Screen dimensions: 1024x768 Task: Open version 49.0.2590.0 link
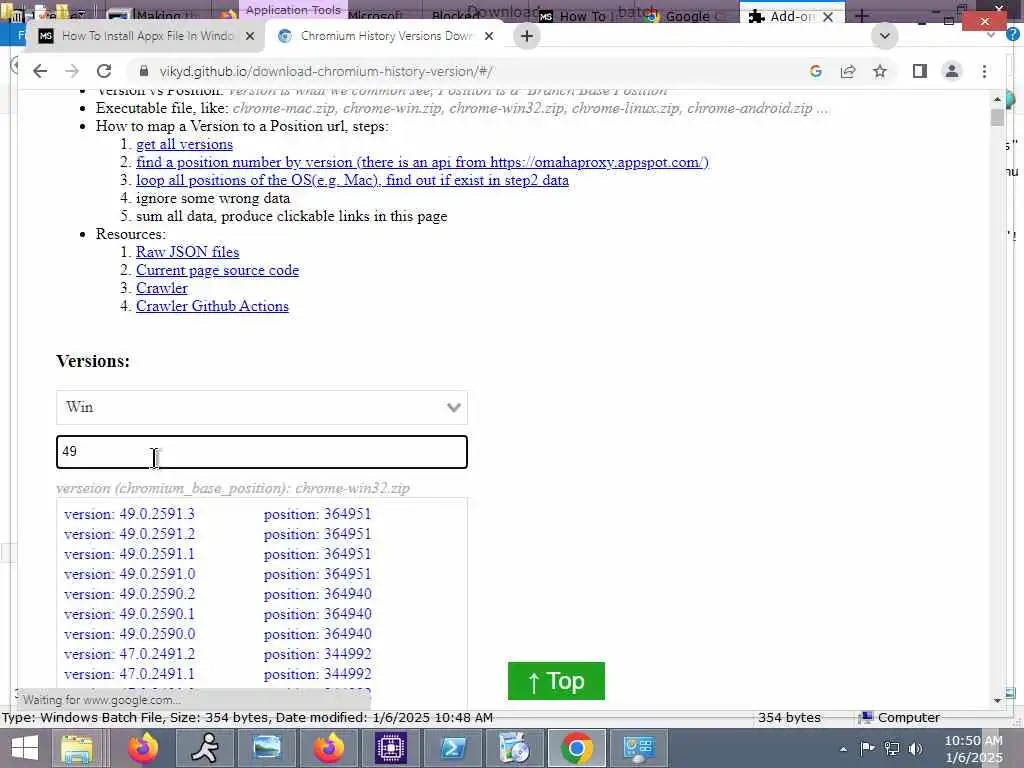coord(129,634)
